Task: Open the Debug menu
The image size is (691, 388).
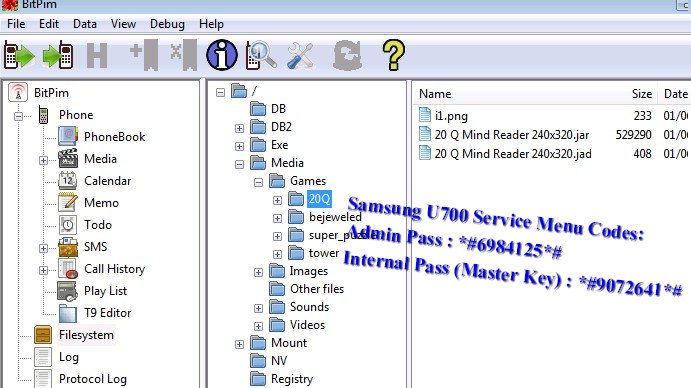Action: [x=167, y=24]
